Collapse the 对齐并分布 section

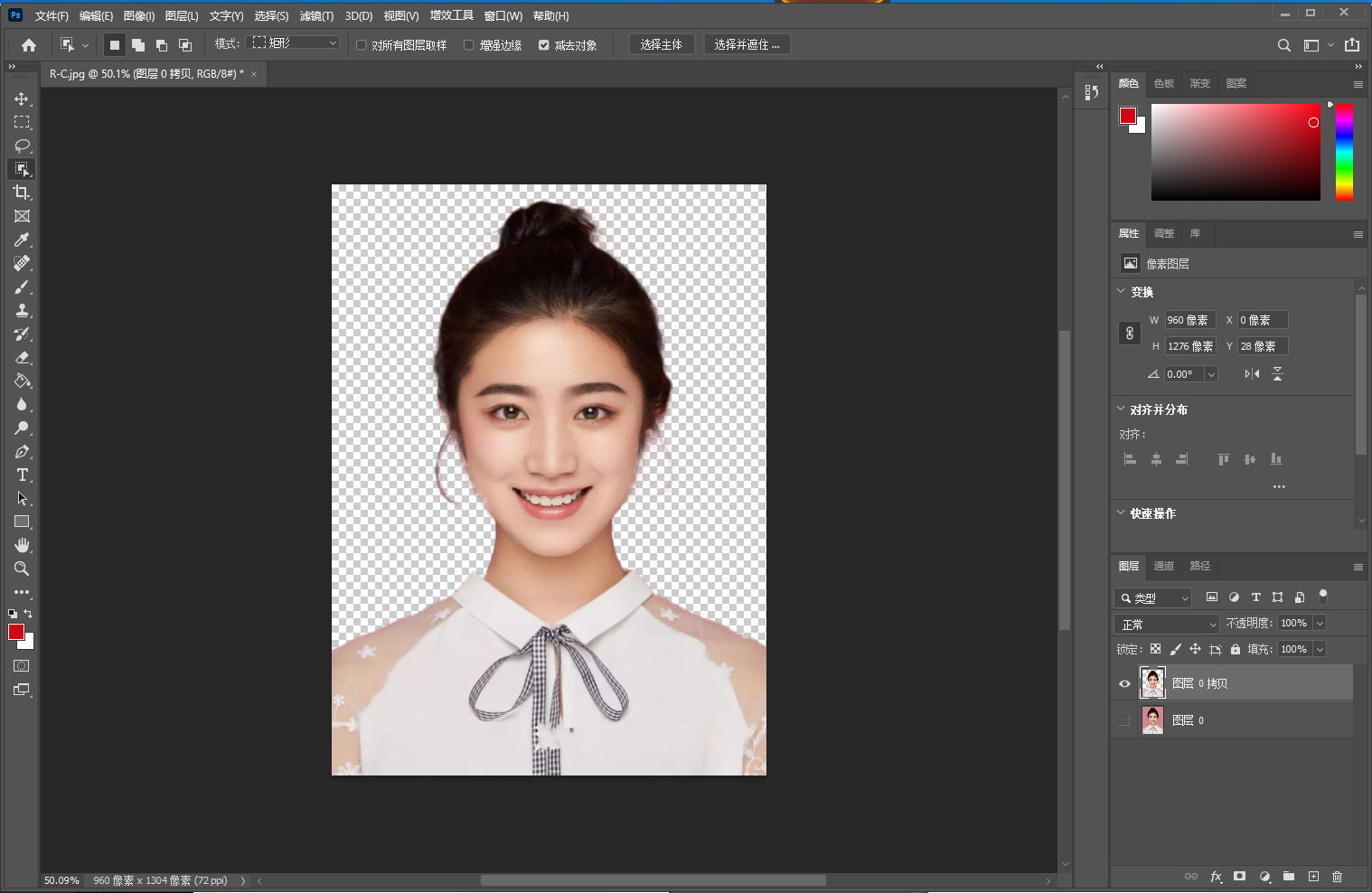point(1122,409)
